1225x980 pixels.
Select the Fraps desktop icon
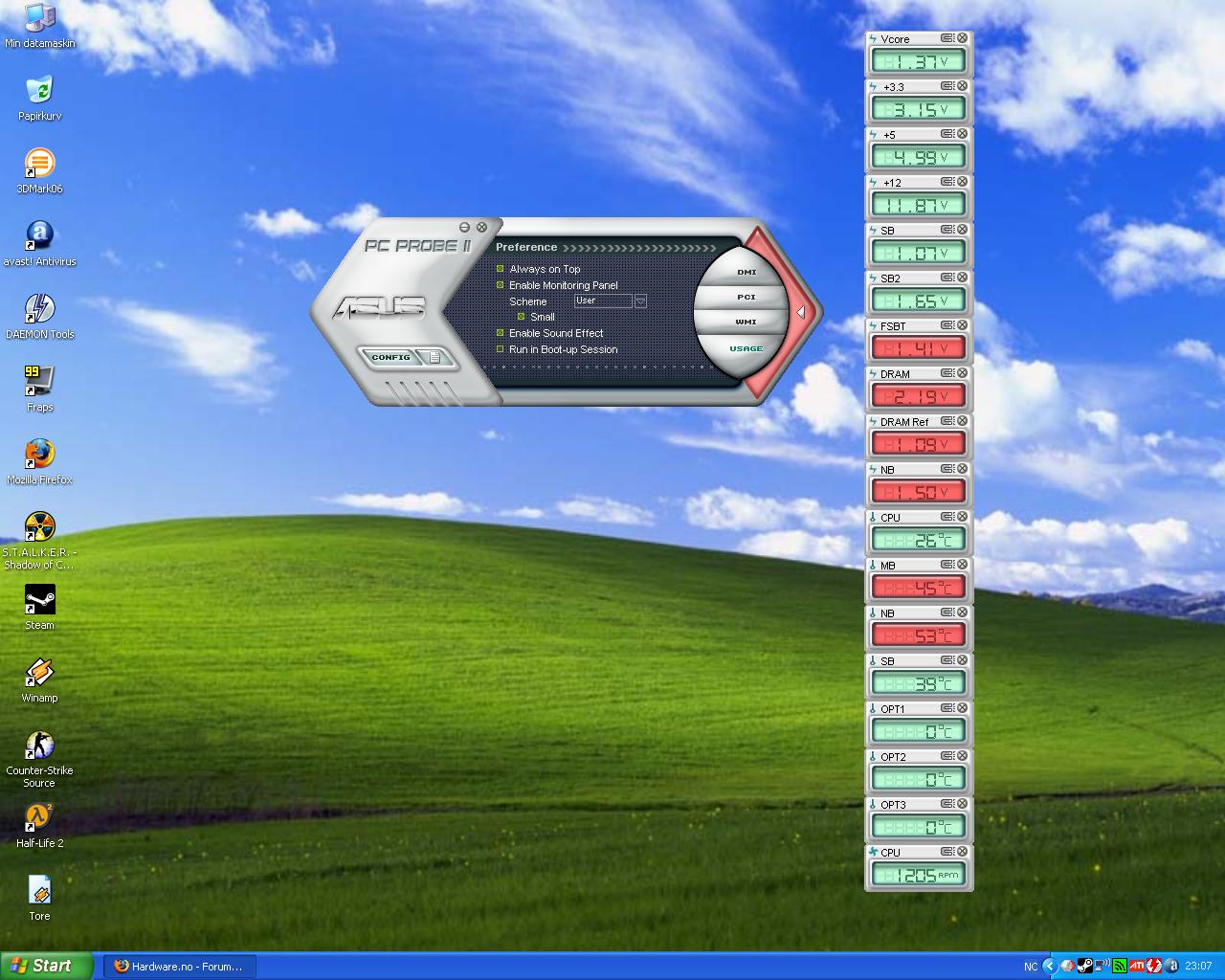pyautogui.click(x=39, y=390)
